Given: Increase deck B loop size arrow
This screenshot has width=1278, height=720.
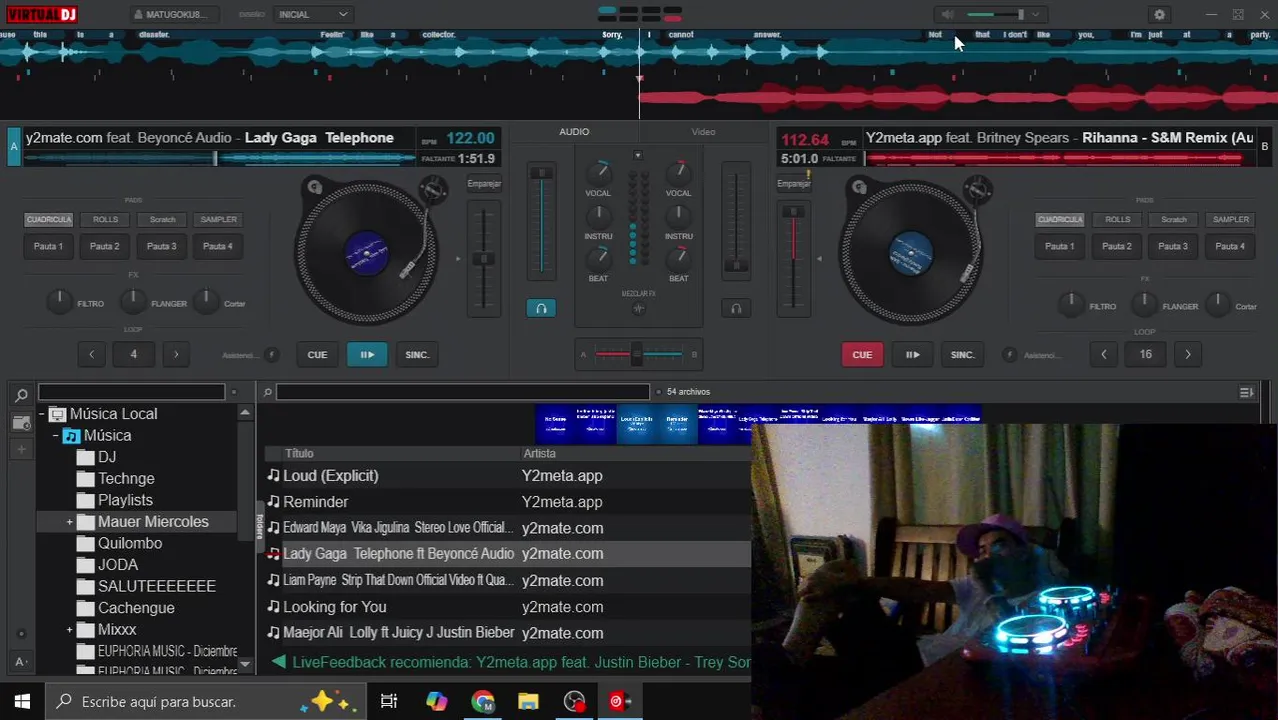Looking at the screenshot, I should [1188, 354].
